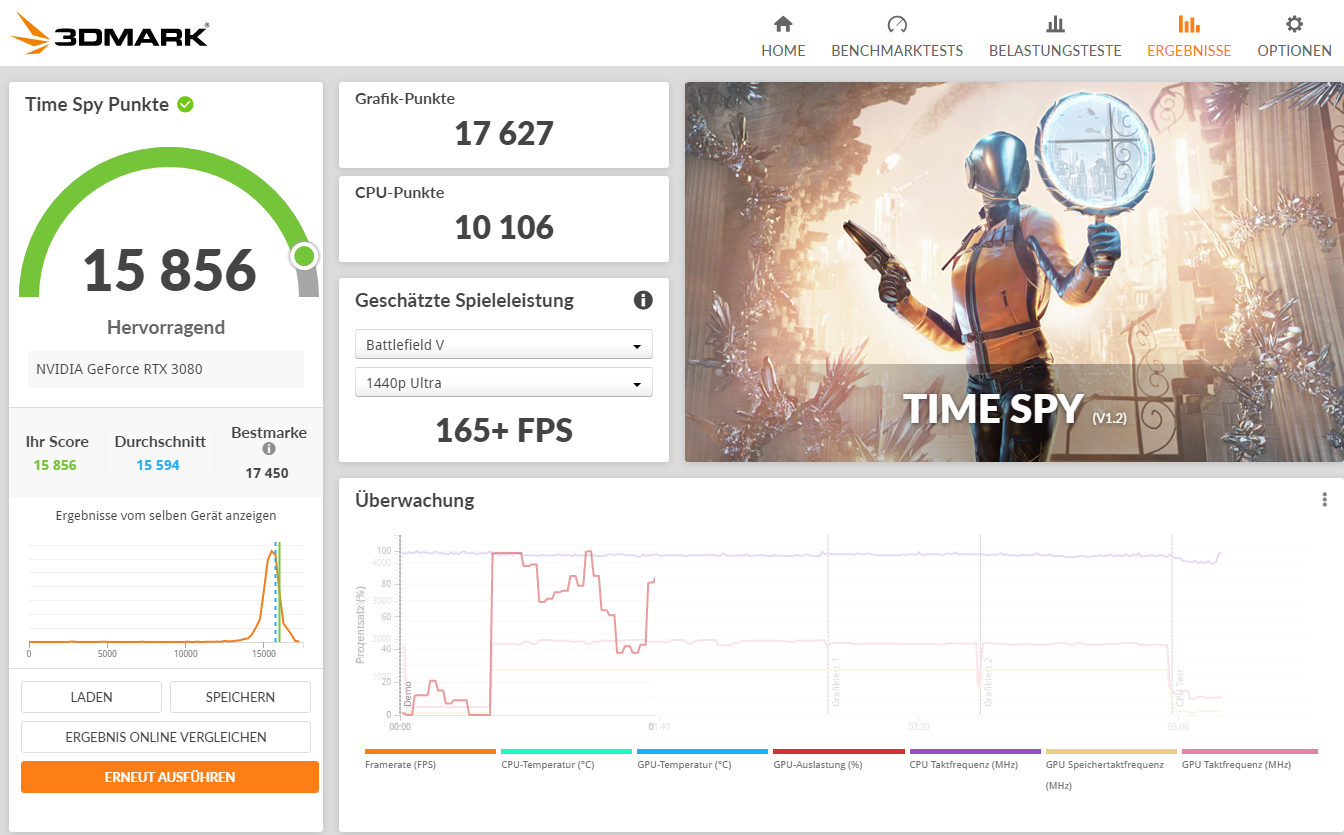Click the ERNEUT AUSFÜHREN button
Image resolution: width=1344 pixels, height=835 pixels.
click(170, 777)
